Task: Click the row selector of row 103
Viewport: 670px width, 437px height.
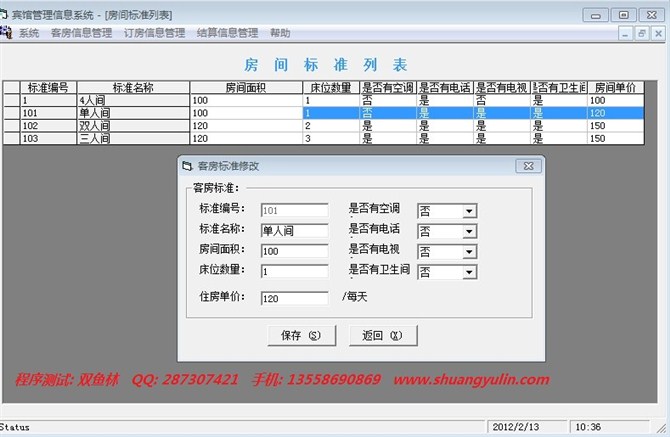Action: click(x=12, y=138)
